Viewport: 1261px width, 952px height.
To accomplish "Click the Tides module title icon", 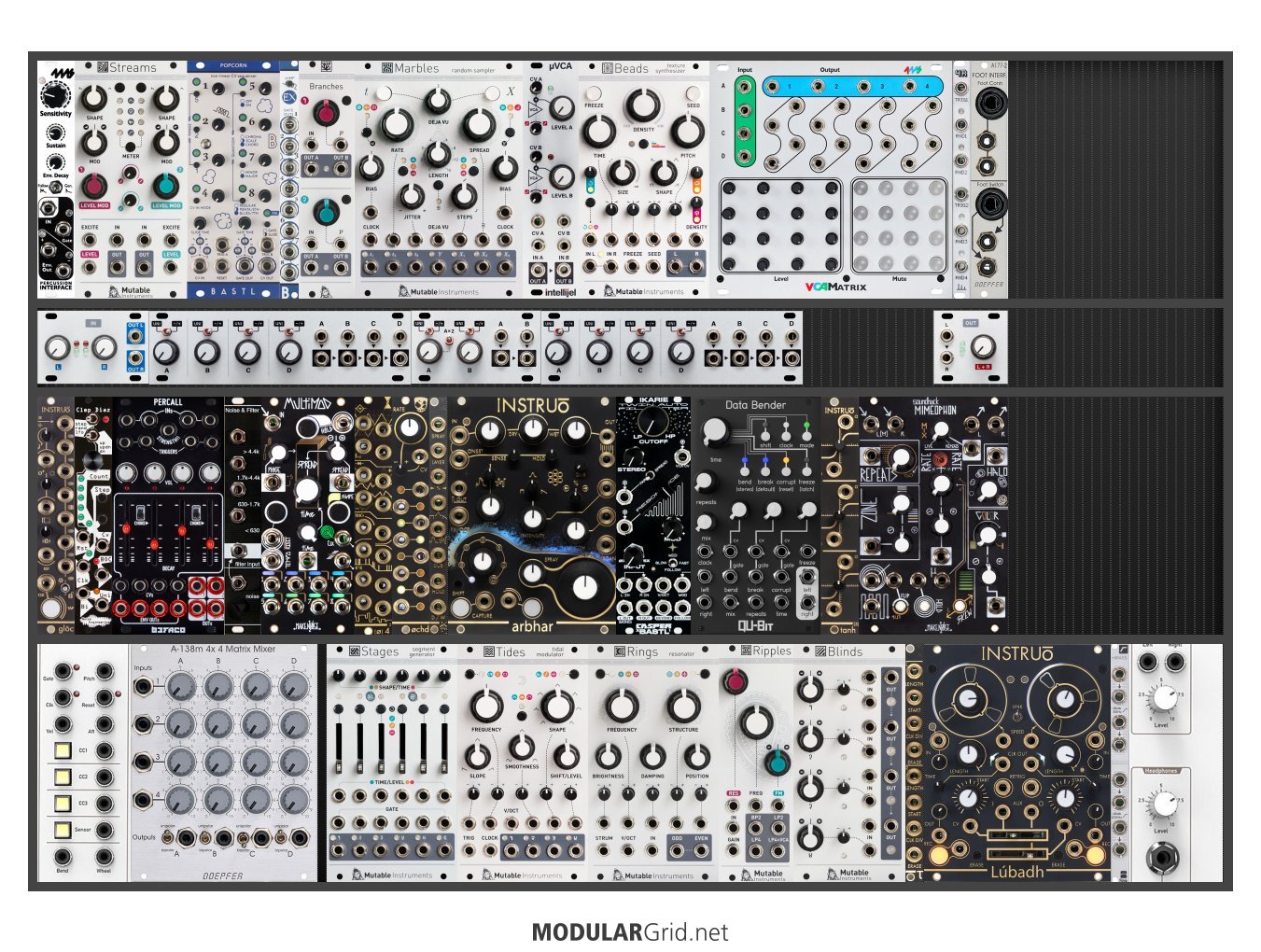I will click(x=489, y=651).
